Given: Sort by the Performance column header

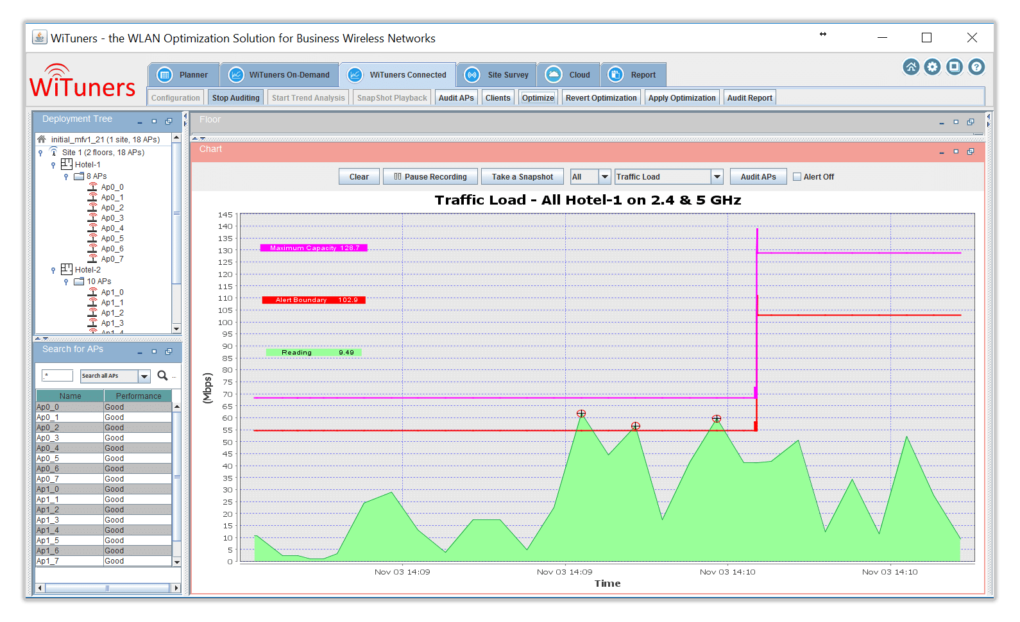Looking at the screenshot, I should click(x=138, y=396).
